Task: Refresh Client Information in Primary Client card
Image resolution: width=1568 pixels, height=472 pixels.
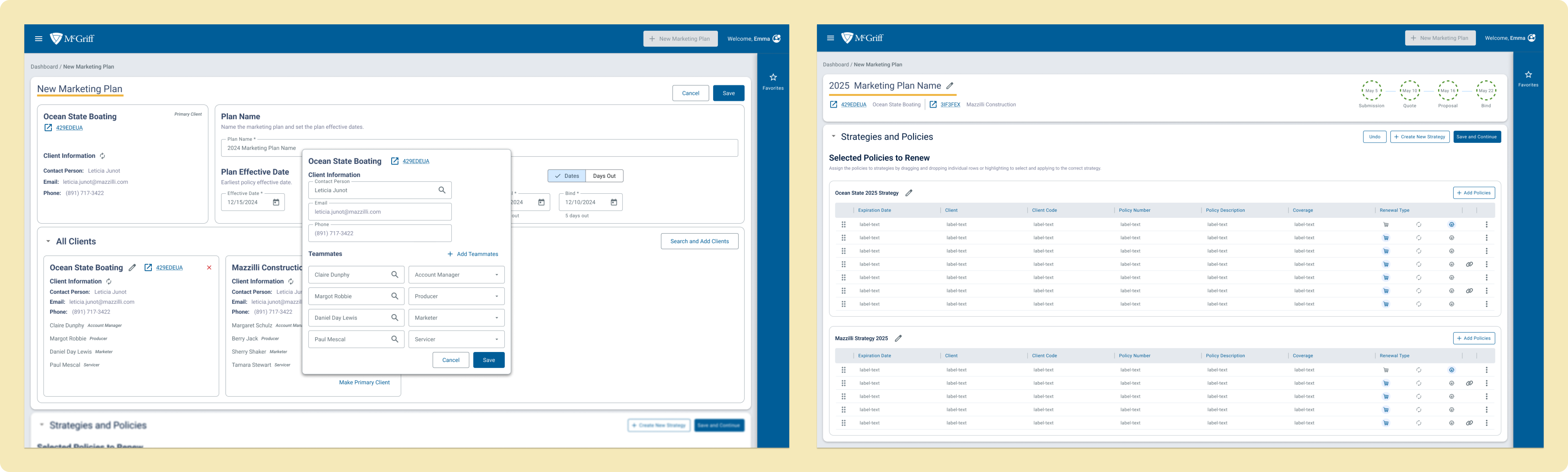Action: point(102,156)
